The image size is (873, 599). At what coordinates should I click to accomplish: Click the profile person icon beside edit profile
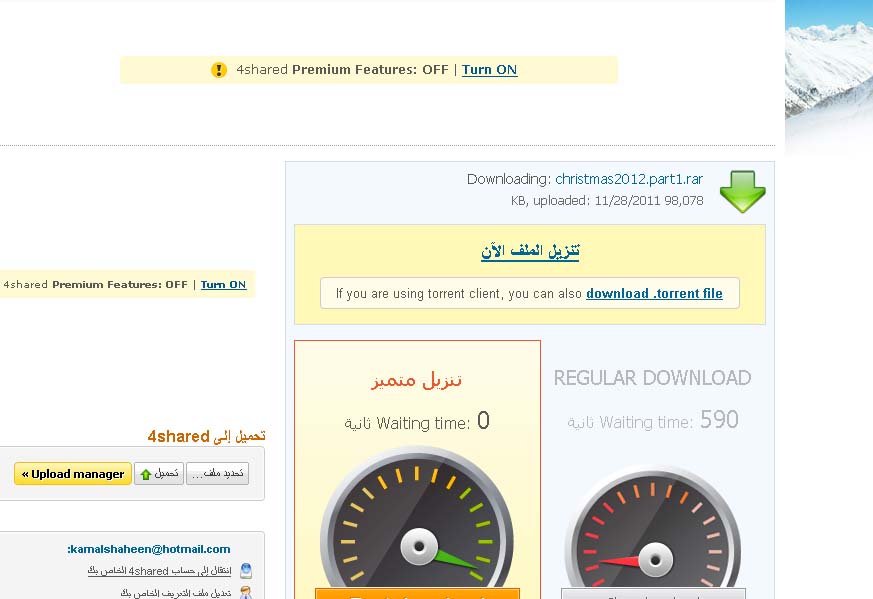point(245,593)
